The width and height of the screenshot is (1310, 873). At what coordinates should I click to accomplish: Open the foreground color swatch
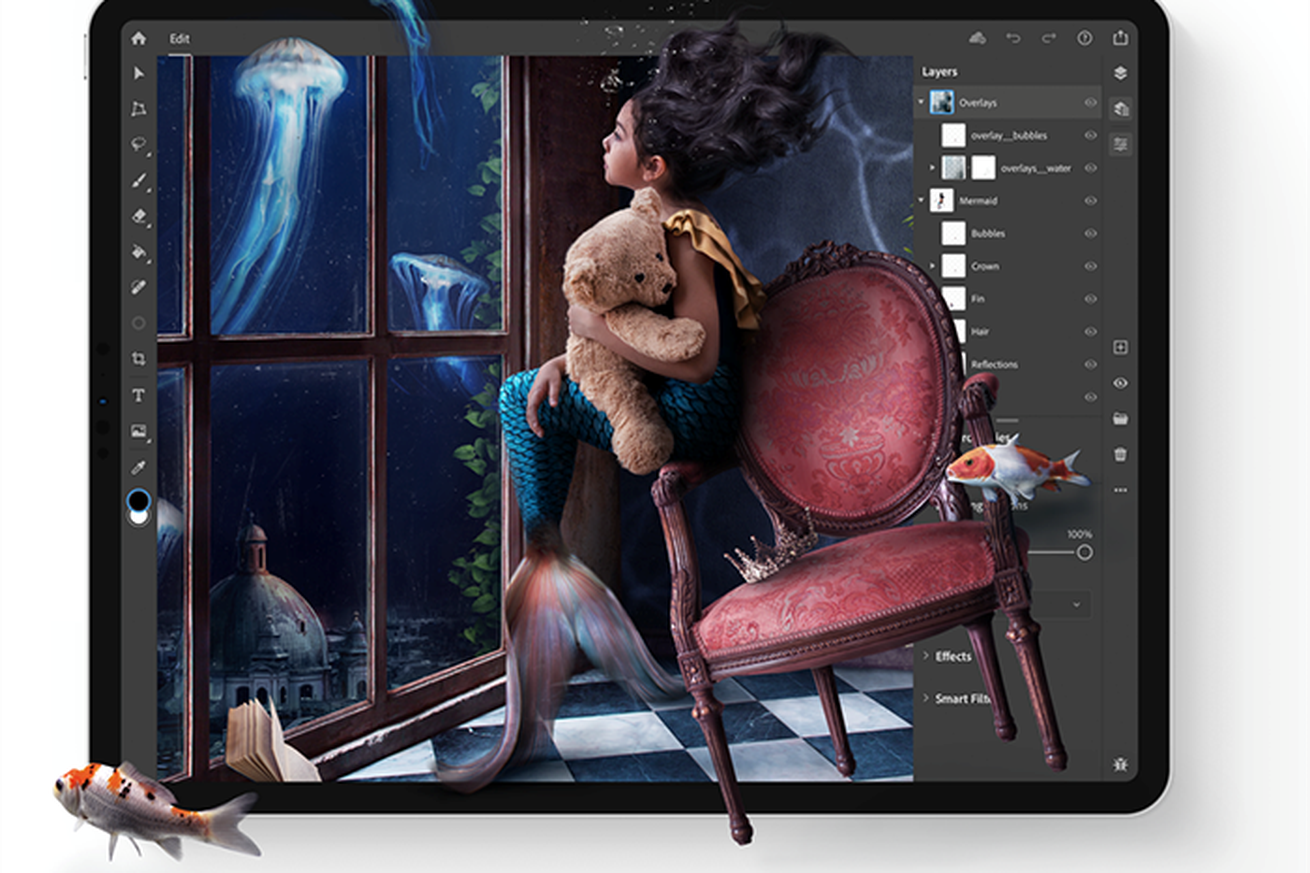tap(138, 499)
